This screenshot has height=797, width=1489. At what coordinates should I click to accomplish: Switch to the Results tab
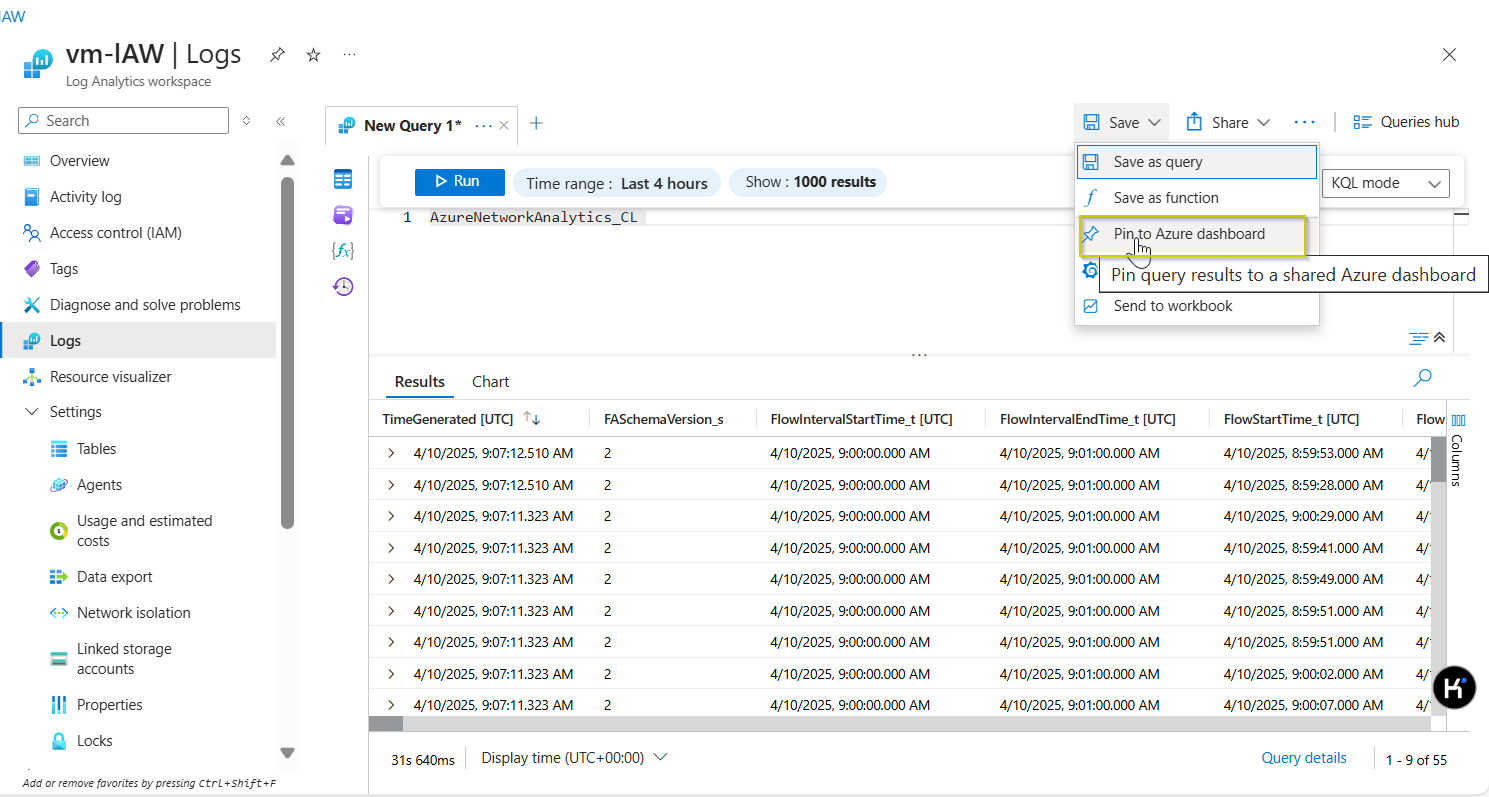420,382
